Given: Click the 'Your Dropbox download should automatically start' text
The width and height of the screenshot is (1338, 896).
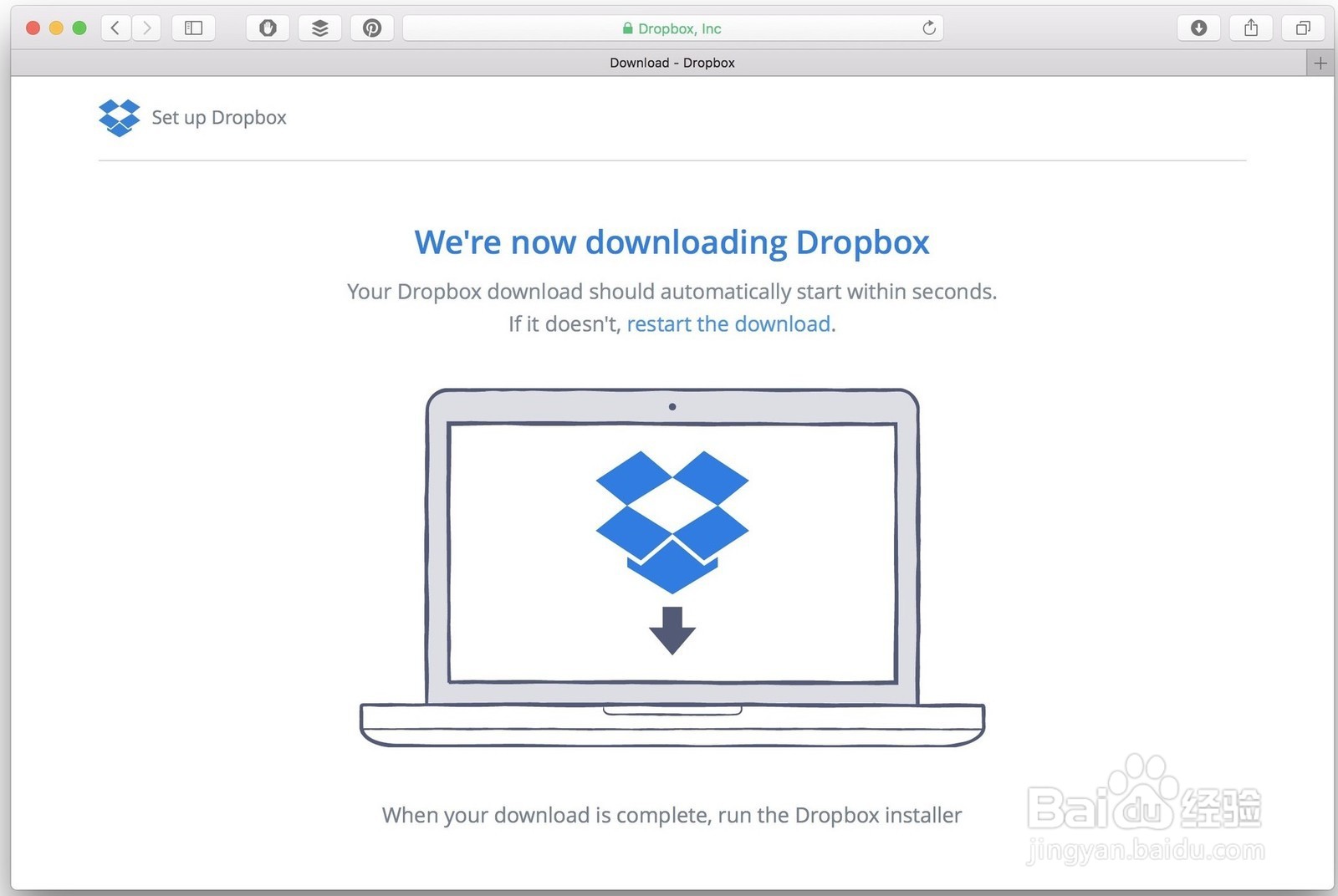Looking at the screenshot, I should click(672, 292).
